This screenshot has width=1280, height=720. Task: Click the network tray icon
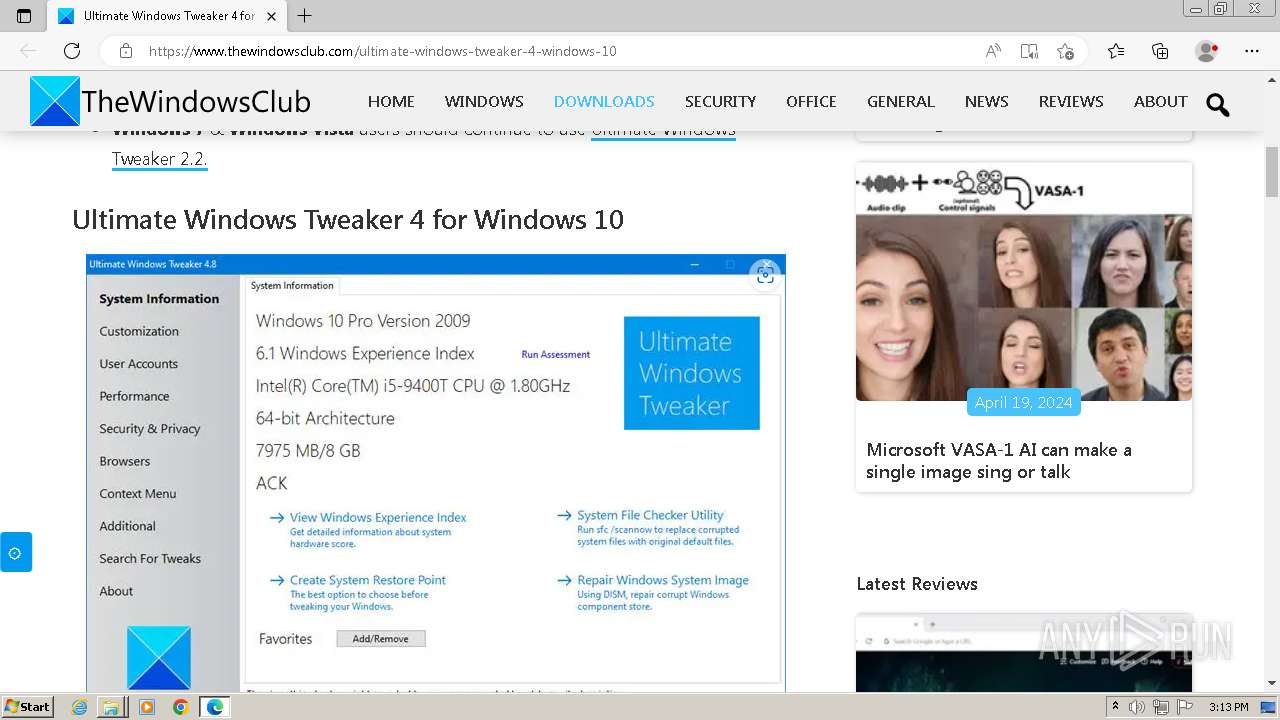(1160, 707)
